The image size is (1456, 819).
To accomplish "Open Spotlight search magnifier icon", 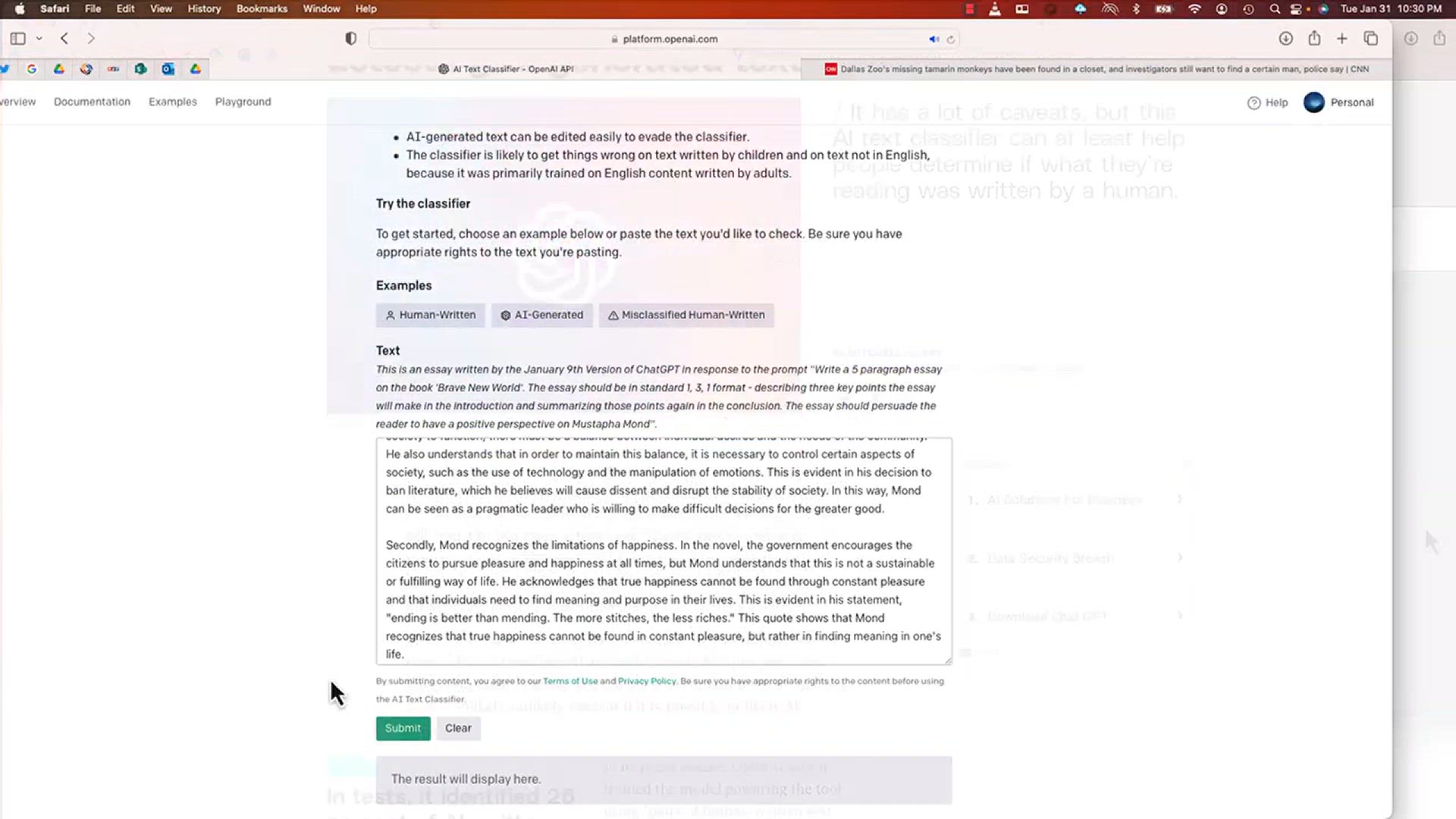I will pyautogui.click(x=1275, y=9).
